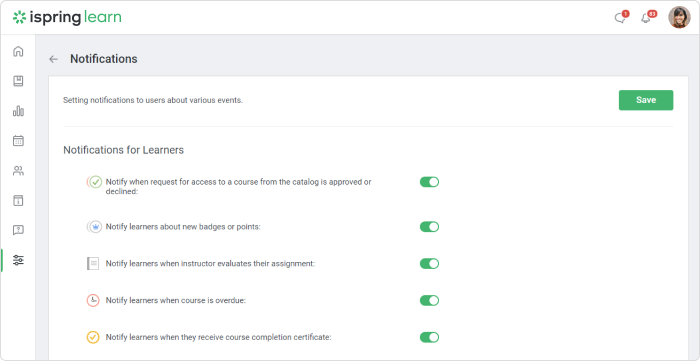700x361 pixels.
Task: Open the users icon in sidebar
Action: coord(18,170)
